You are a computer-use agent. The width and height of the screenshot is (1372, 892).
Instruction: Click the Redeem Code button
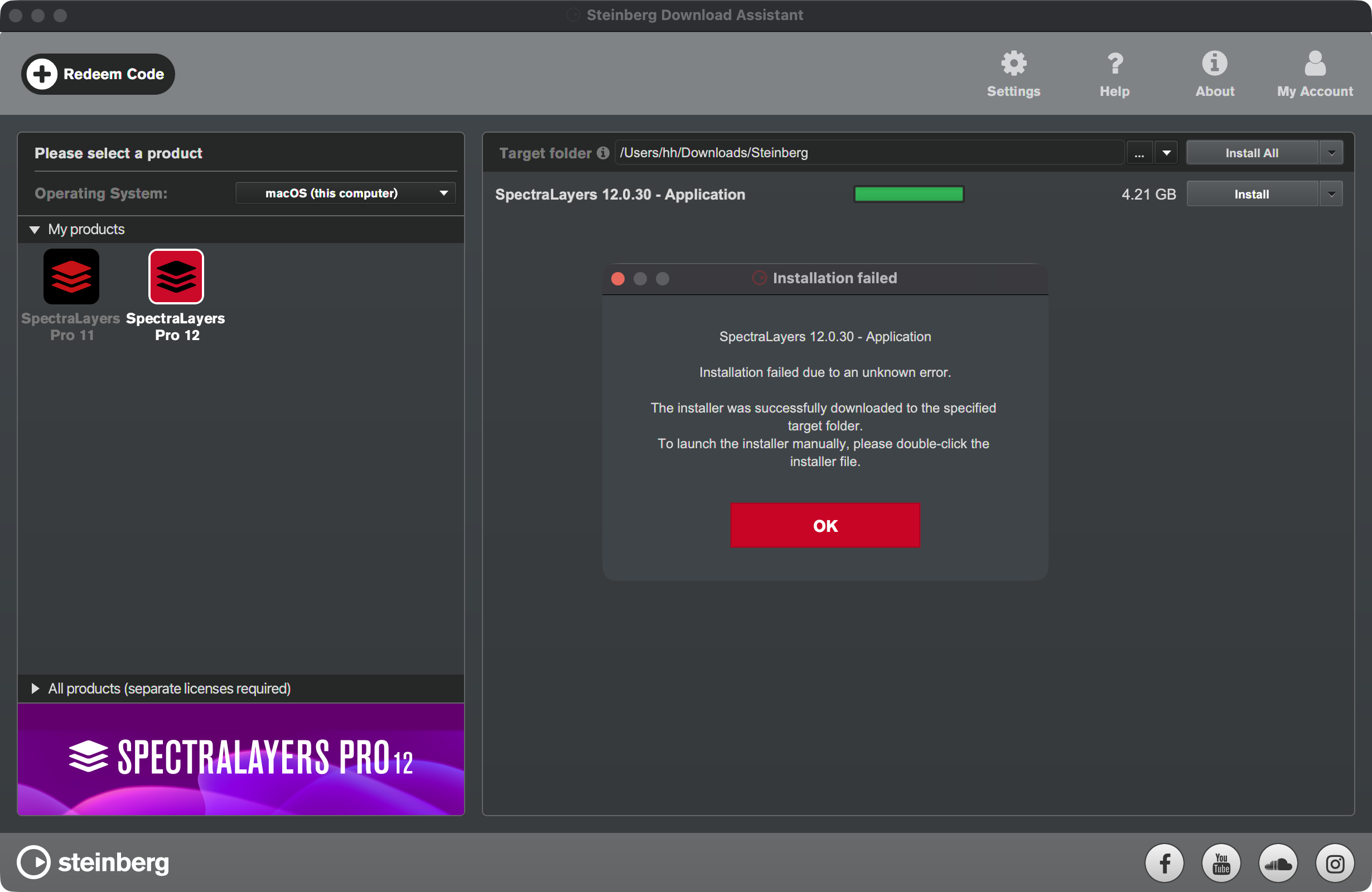coord(98,74)
